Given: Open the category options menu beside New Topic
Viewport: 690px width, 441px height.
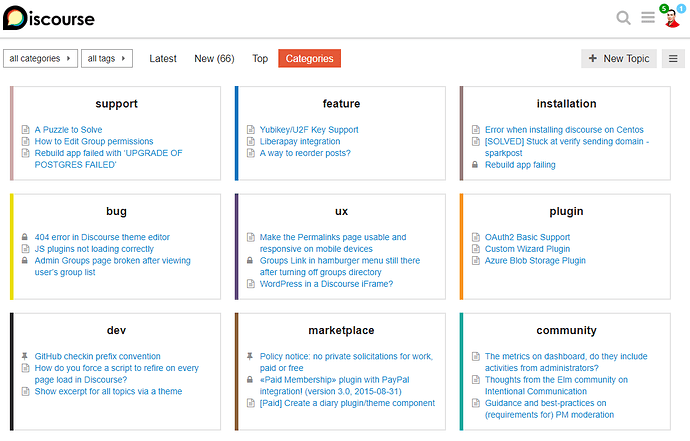Looking at the screenshot, I should pyautogui.click(x=673, y=59).
